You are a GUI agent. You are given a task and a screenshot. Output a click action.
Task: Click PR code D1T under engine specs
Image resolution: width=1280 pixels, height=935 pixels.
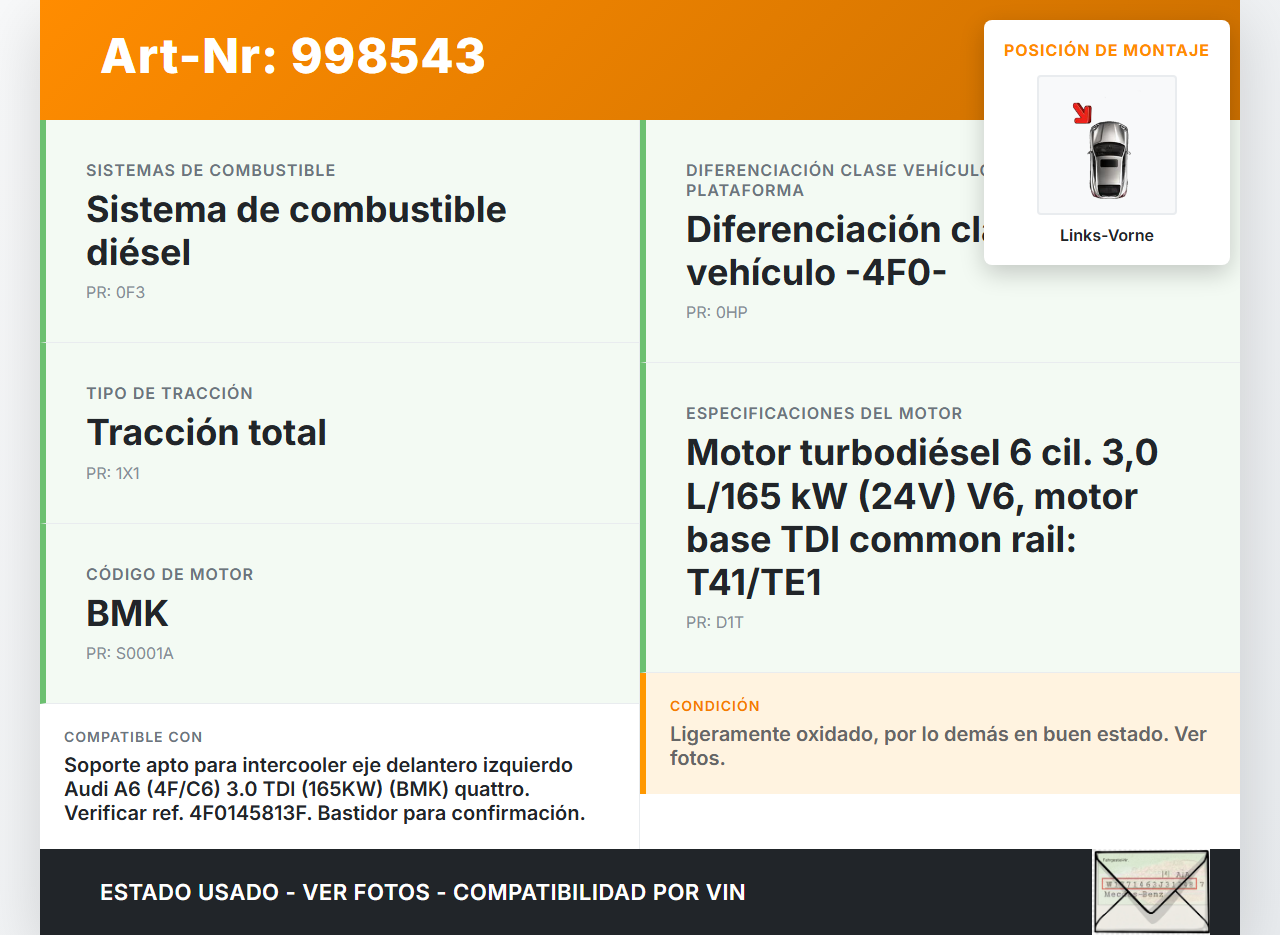tap(714, 623)
